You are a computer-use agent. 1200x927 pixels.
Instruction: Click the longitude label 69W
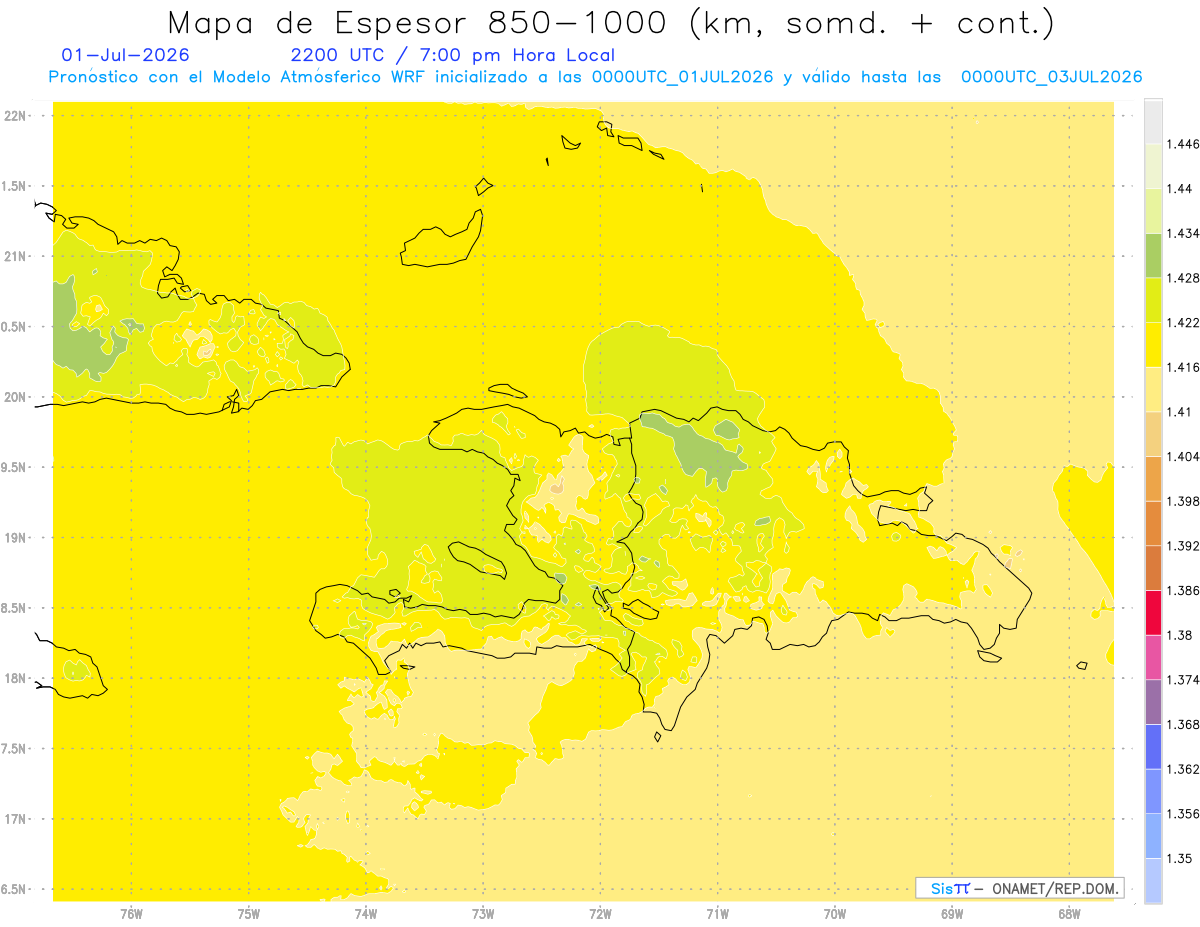coord(952,913)
